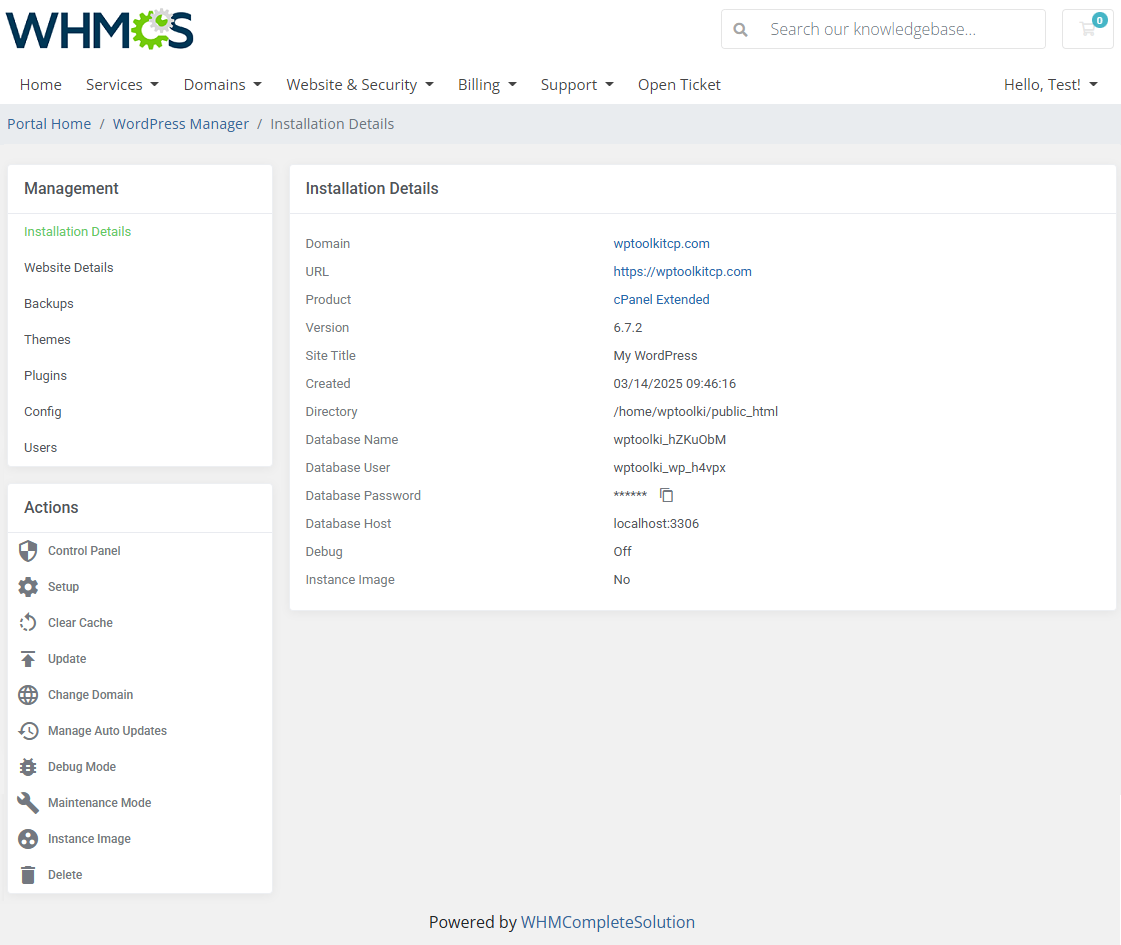Screen dimensions: 1121x945
Task: Click the site title My WordPress
Action: 656,356
